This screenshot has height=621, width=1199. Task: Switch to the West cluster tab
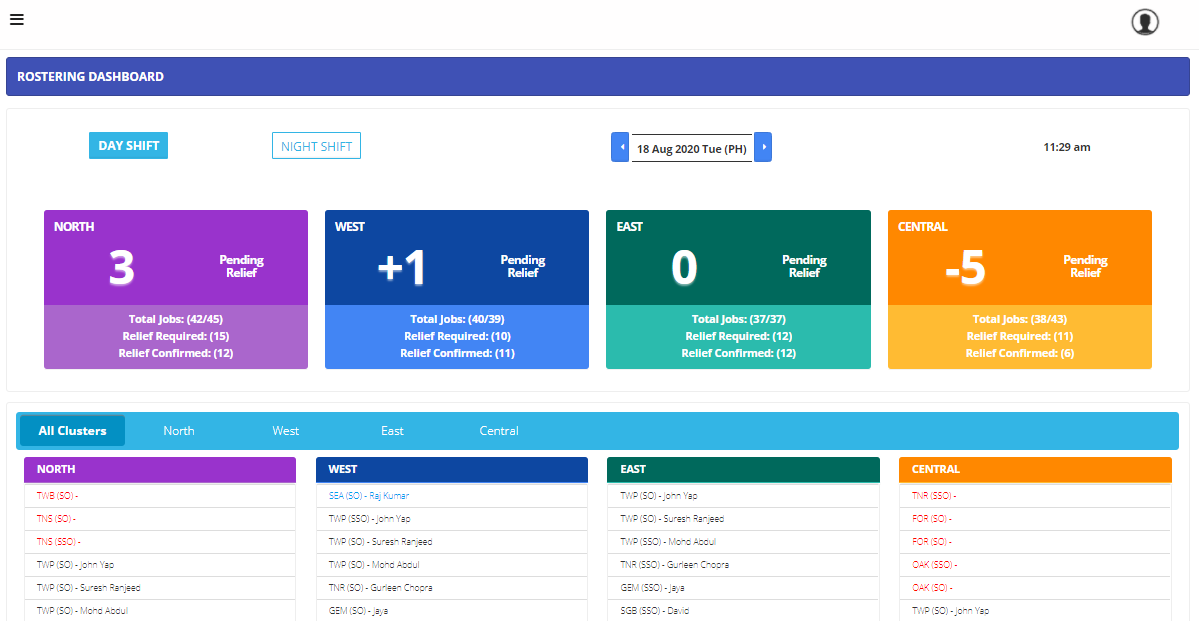(285, 430)
